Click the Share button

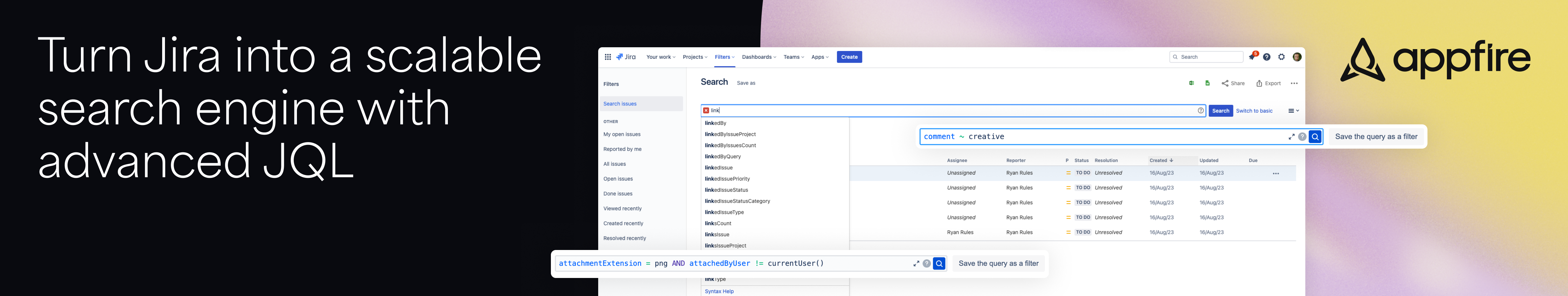coord(1232,83)
